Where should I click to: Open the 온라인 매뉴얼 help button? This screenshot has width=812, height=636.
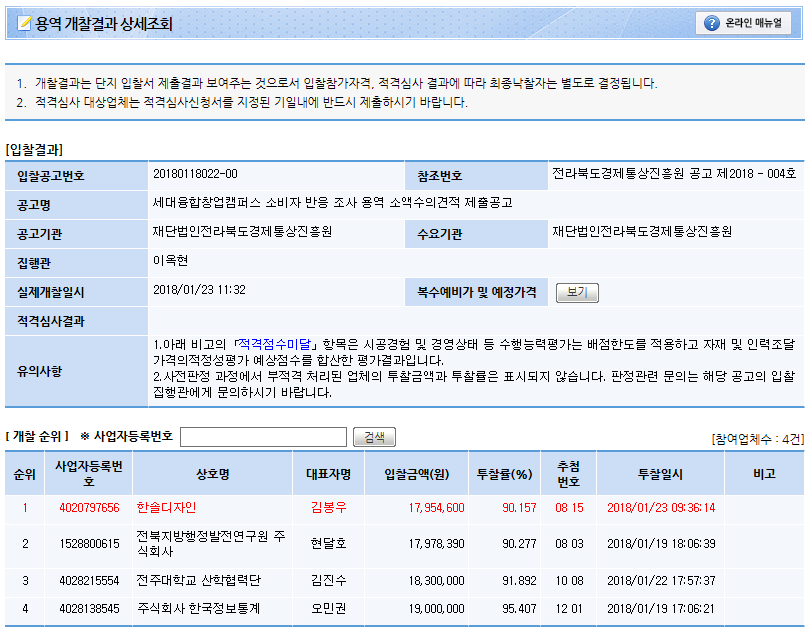[743, 23]
